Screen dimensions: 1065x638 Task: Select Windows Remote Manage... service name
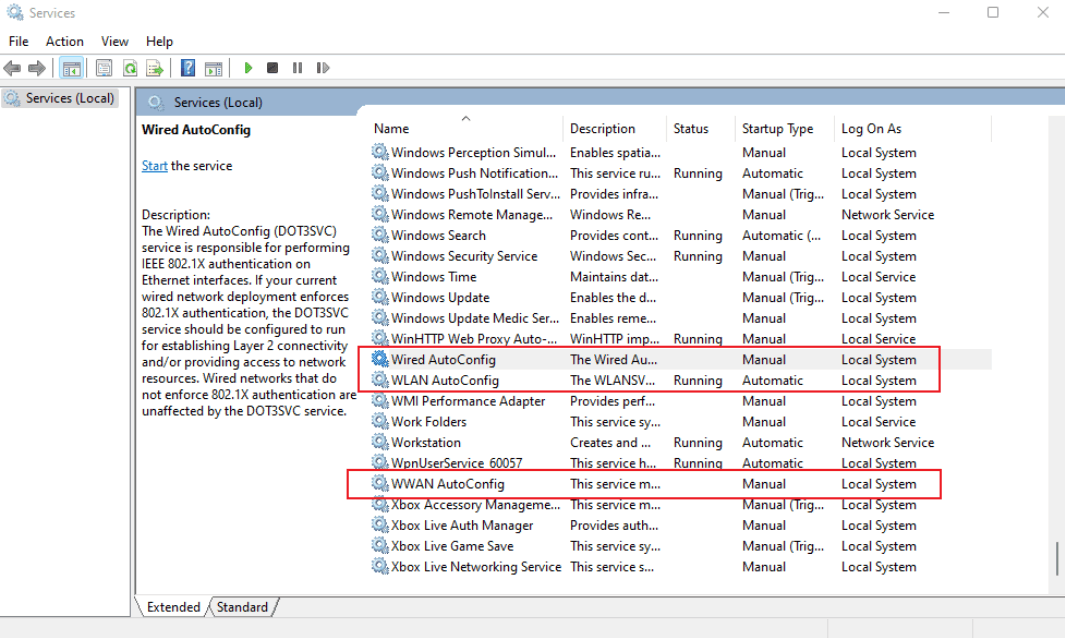(x=472, y=215)
